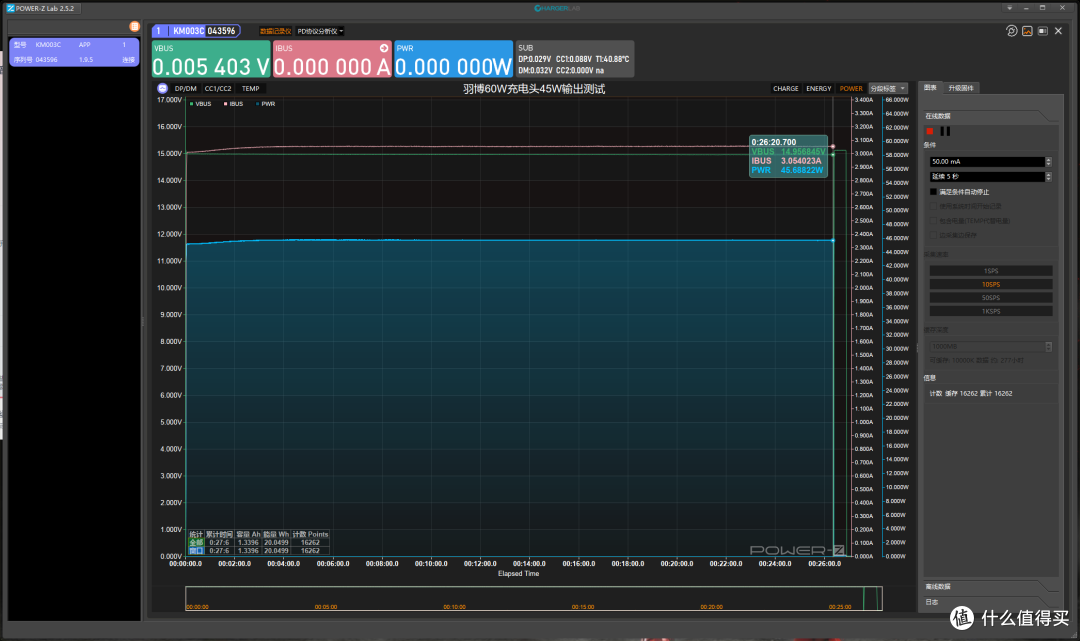
Task: Stop recording with the red square button
Action: (x=930, y=131)
